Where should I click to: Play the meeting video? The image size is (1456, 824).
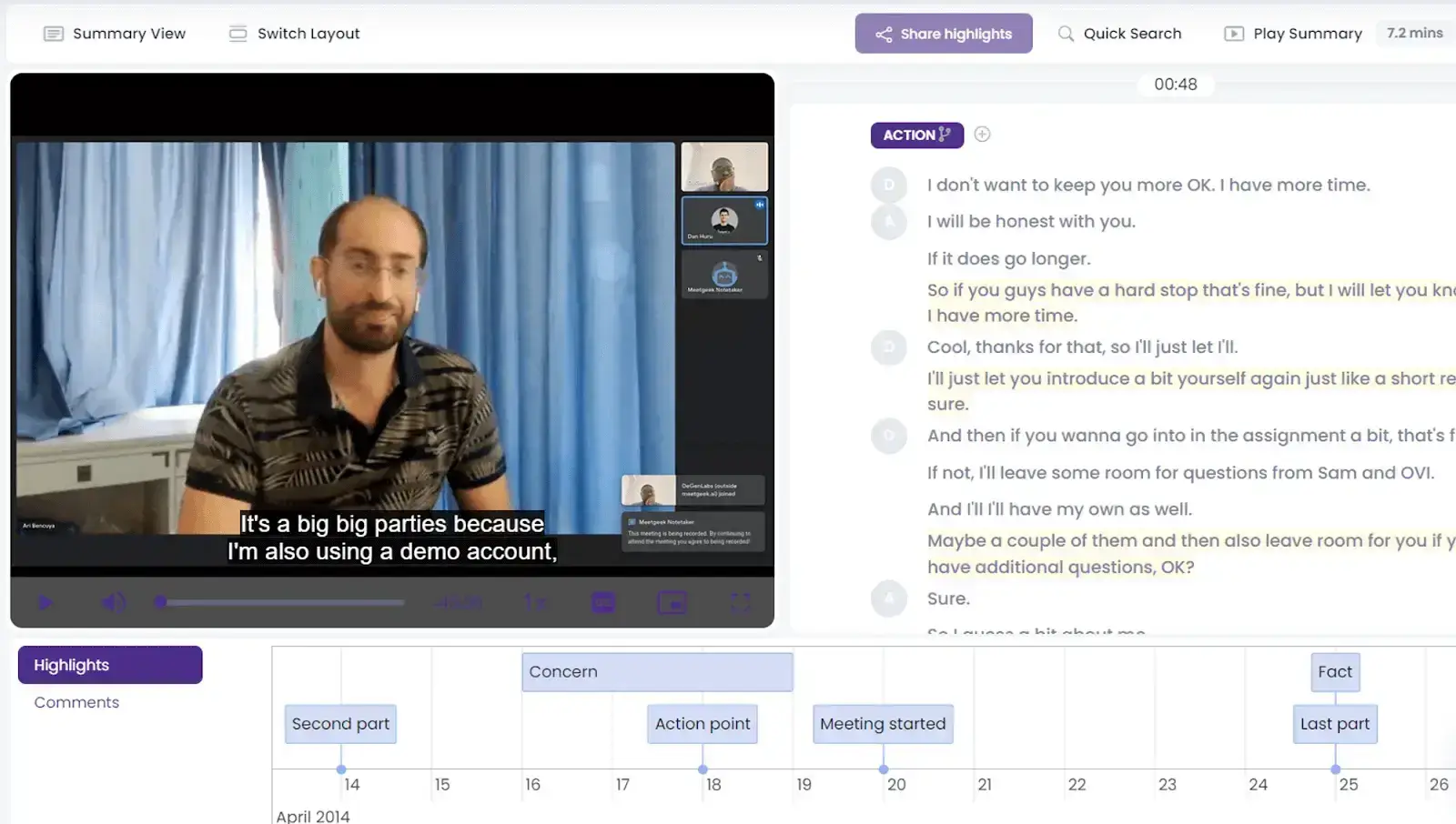point(45,602)
